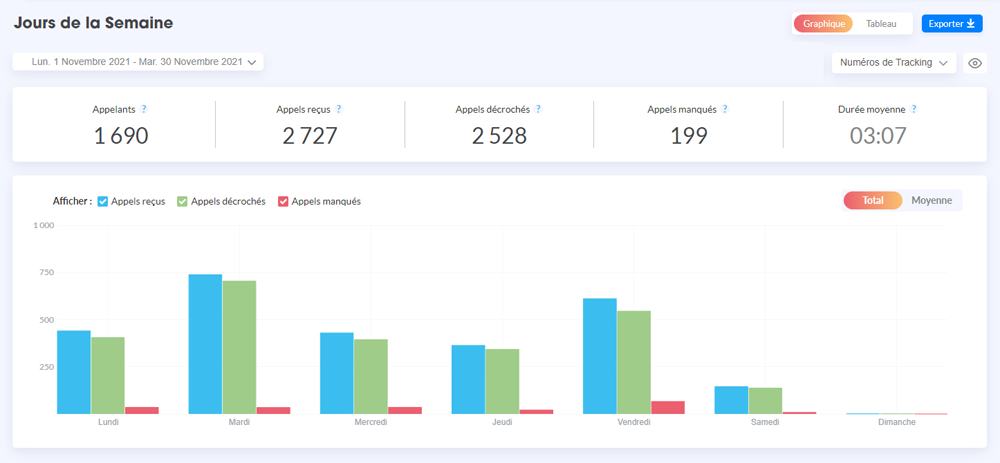Toggle the Appels décrochés checkbox
Screen dimensions: 1000x463
[x=182, y=201]
